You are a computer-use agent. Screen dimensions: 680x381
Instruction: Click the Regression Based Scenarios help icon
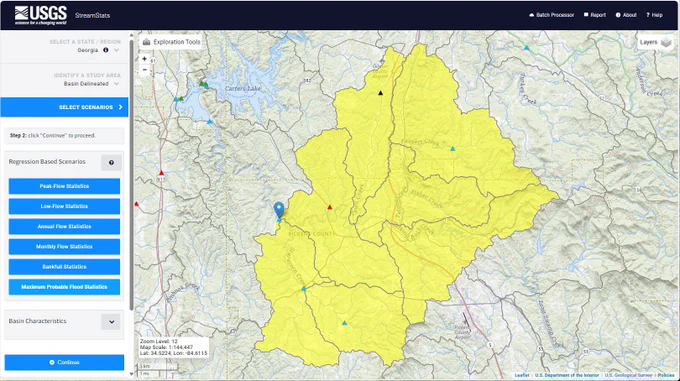[111, 163]
